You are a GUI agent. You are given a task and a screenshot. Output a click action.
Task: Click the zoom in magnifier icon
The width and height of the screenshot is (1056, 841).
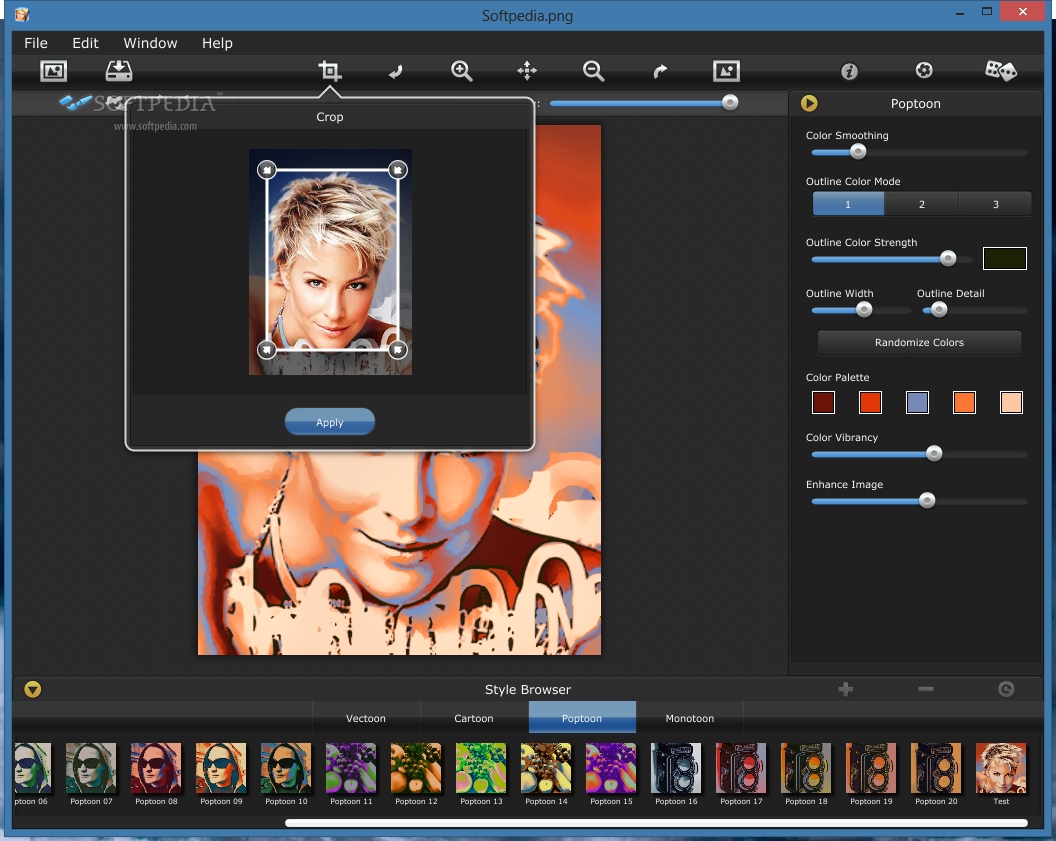point(461,71)
